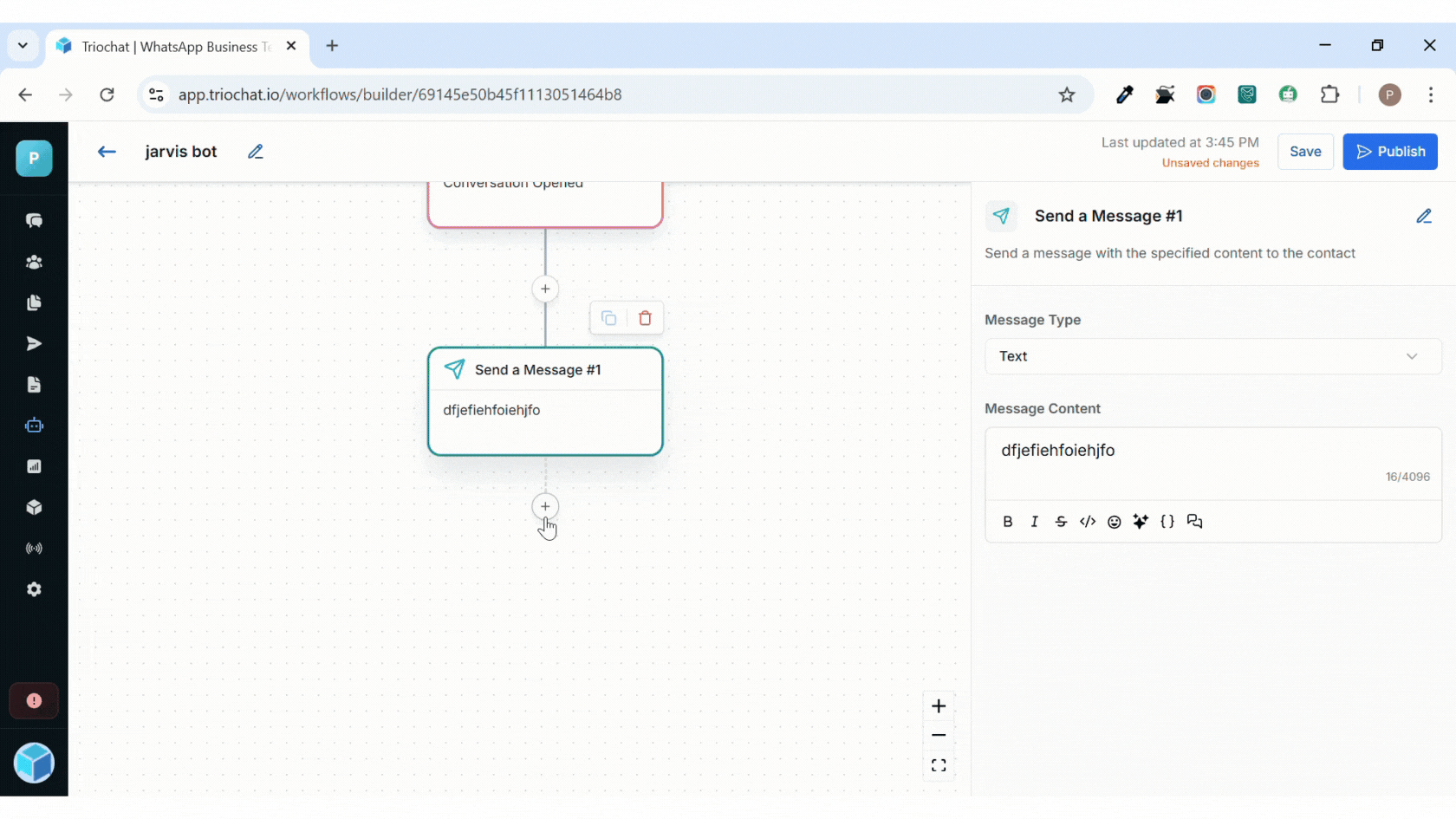Insert variable with curly braces icon
Viewport: 1456px width, 819px height.
[x=1167, y=522]
